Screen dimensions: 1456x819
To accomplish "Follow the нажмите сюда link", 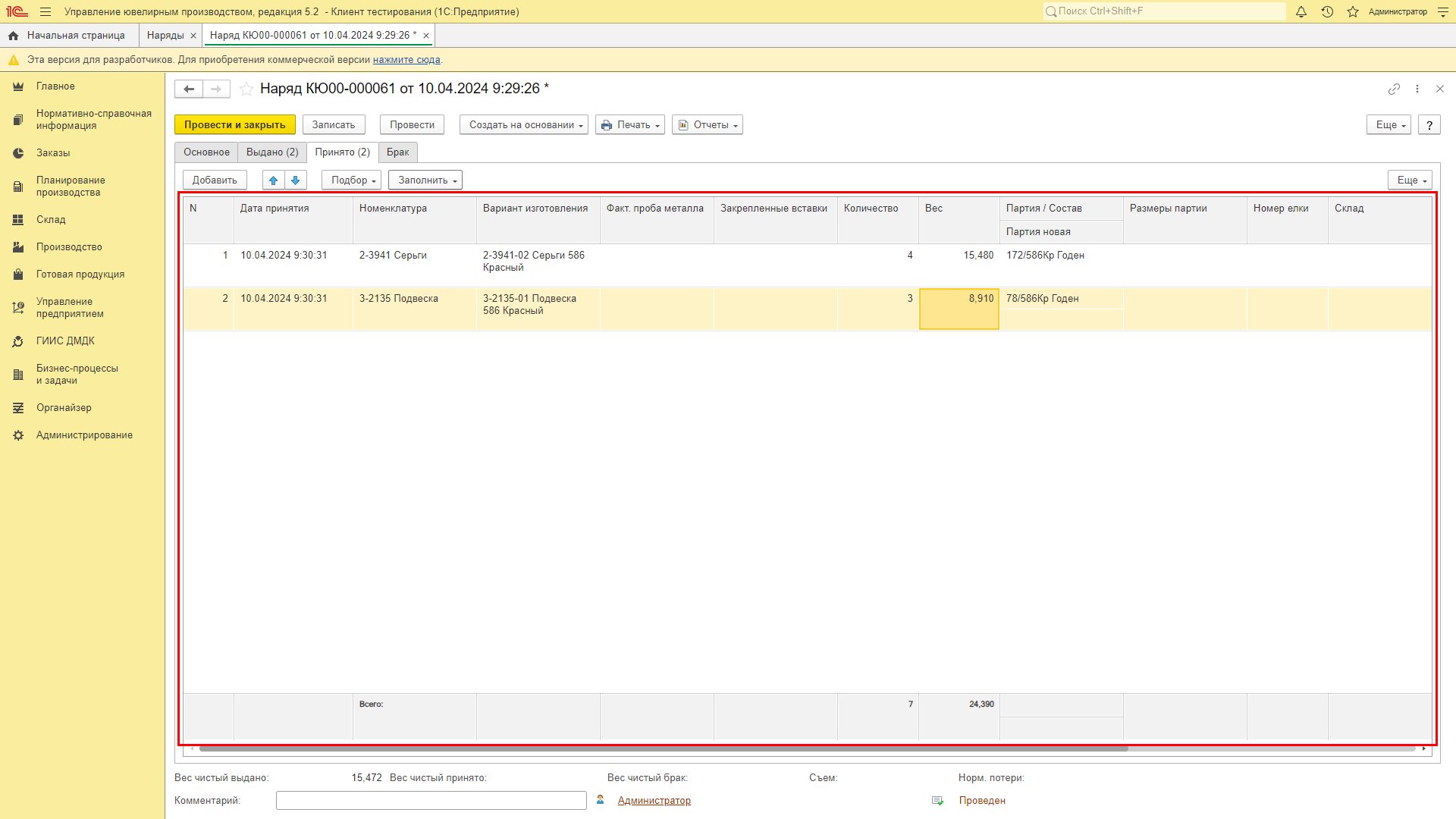I will [406, 60].
